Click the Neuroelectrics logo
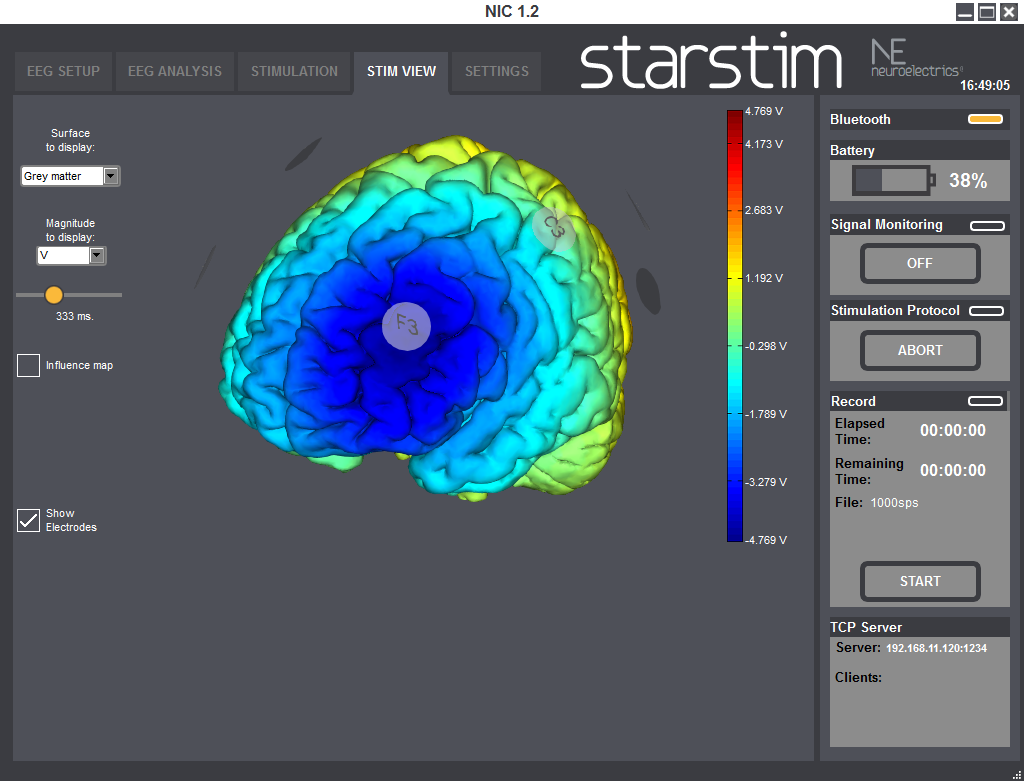The width and height of the screenshot is (1024, 781). [916, 58]
